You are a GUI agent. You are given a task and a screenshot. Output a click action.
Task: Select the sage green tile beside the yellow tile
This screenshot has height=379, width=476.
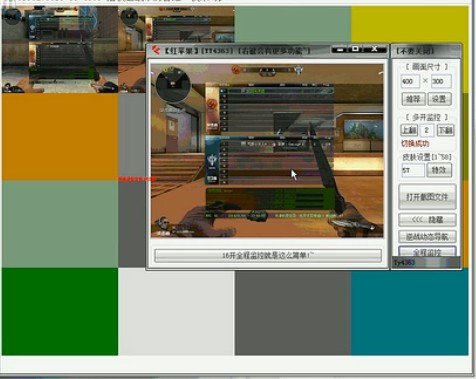293,25
